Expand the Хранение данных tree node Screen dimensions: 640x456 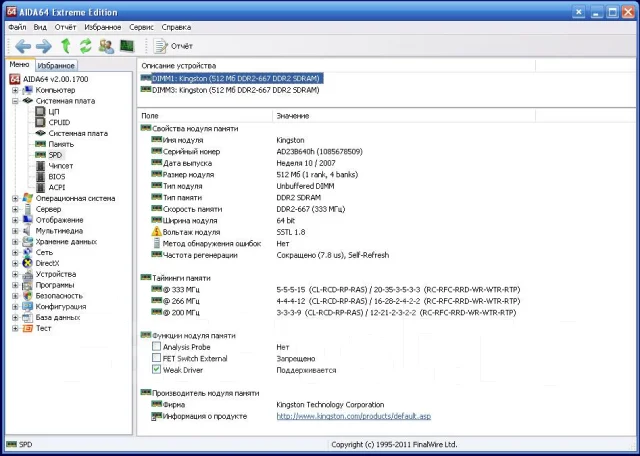click(x=15, y=242)
